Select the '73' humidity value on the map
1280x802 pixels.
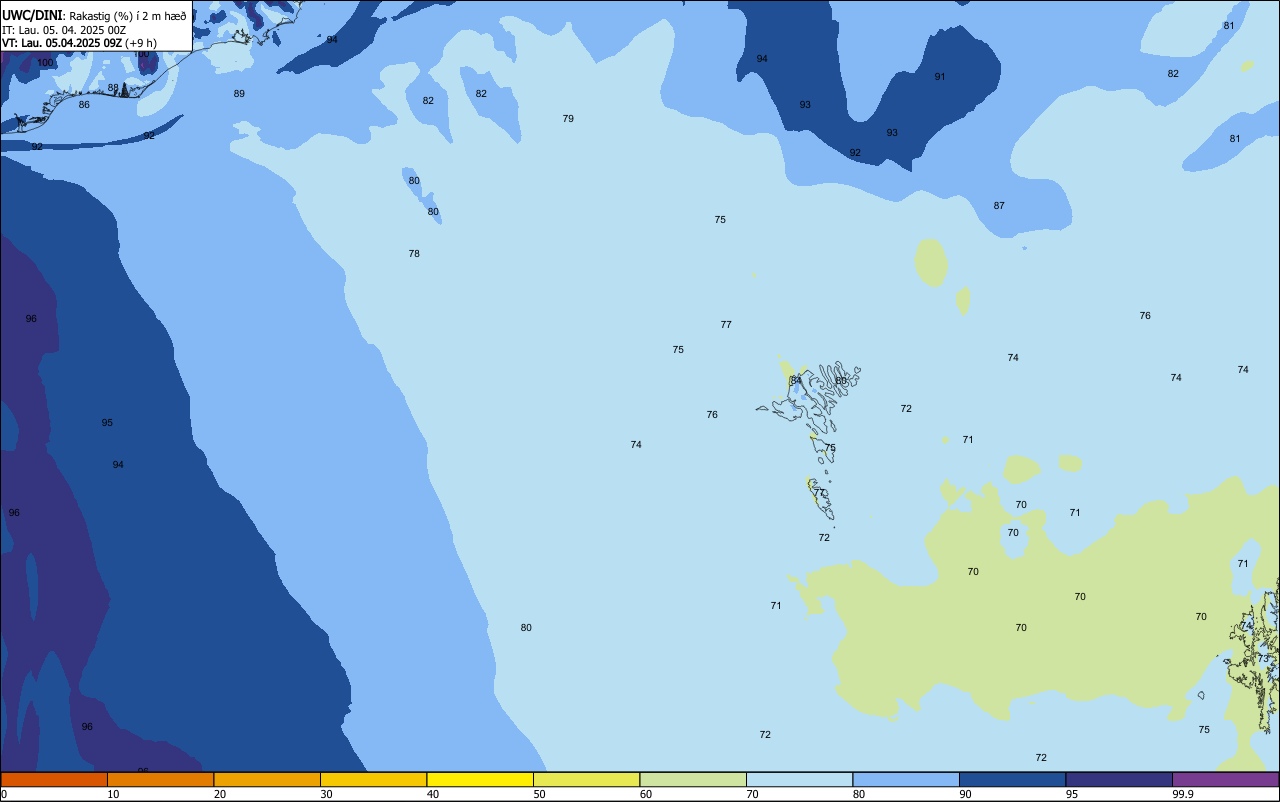click(x=1263, y=659)
